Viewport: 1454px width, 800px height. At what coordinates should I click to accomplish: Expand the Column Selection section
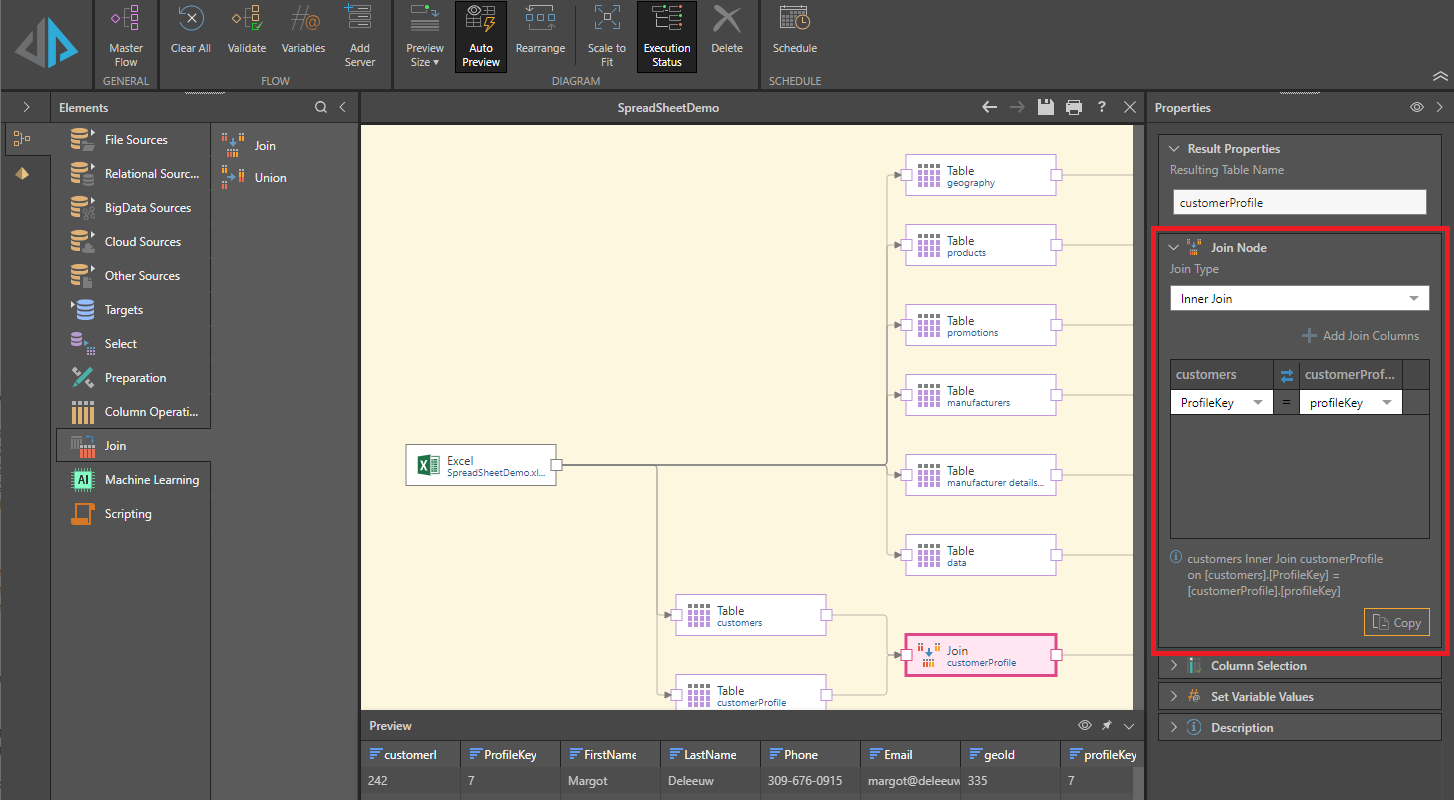click(1257, 666)
